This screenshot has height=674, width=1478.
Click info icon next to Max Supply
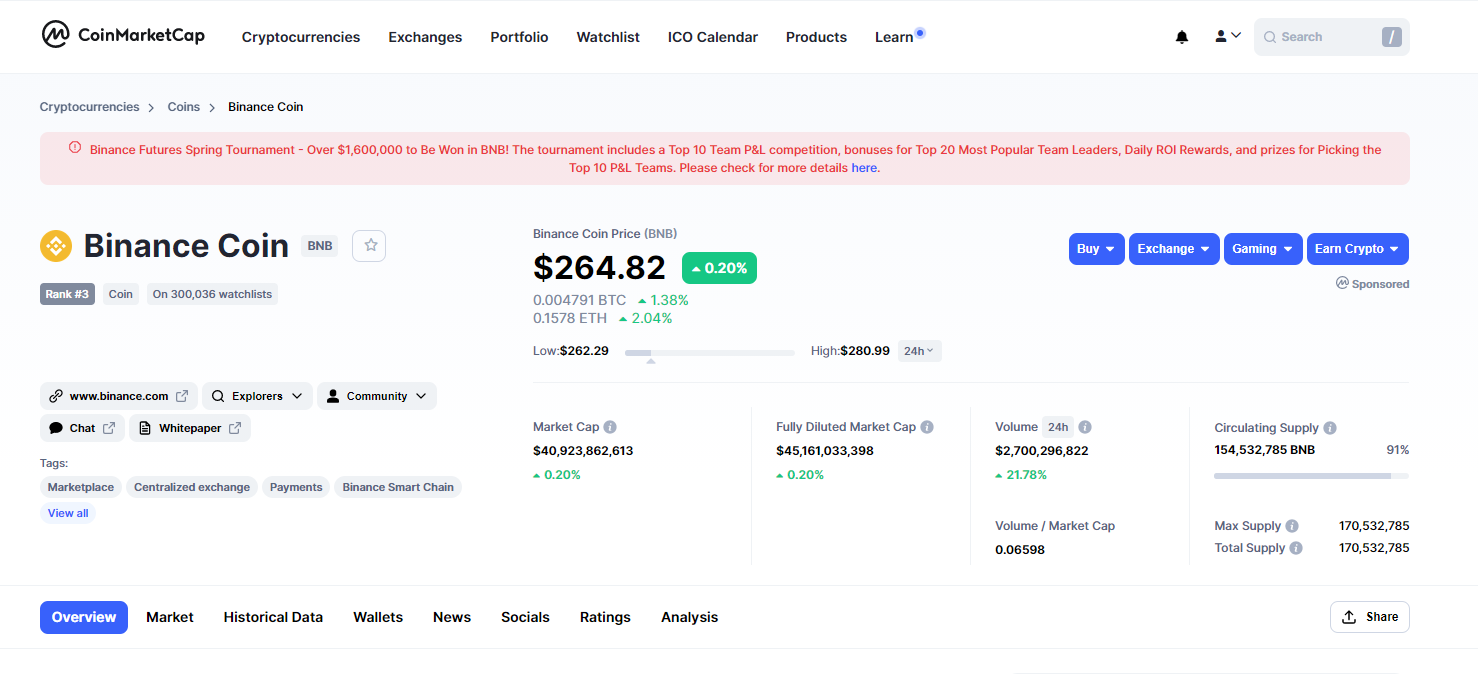coord(1292,526)
